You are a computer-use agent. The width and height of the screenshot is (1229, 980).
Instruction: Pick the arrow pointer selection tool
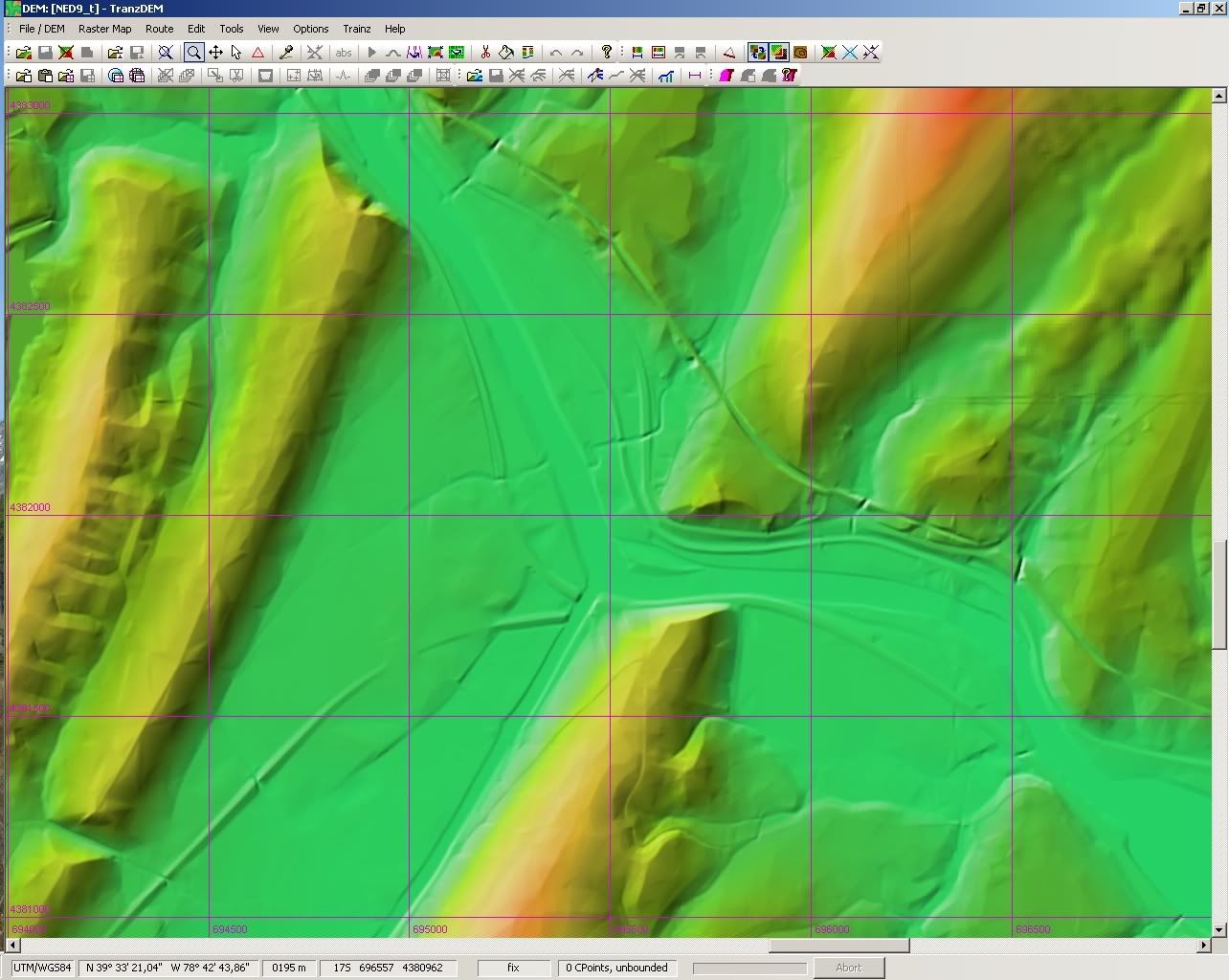coord(236,53)
